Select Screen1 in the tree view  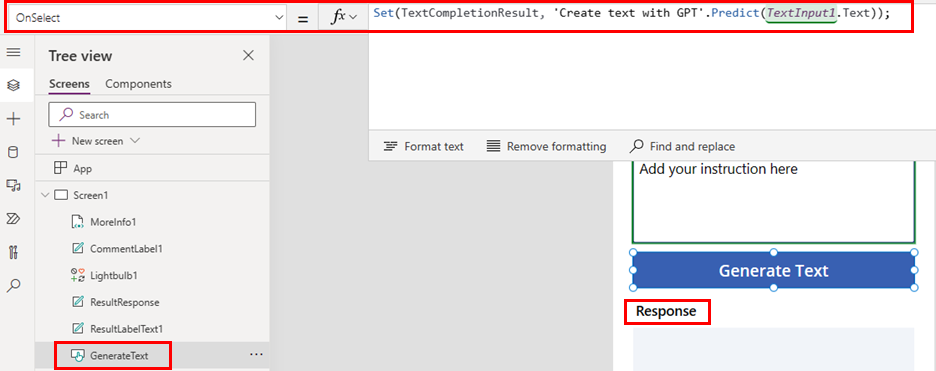(x=91, y=195)
